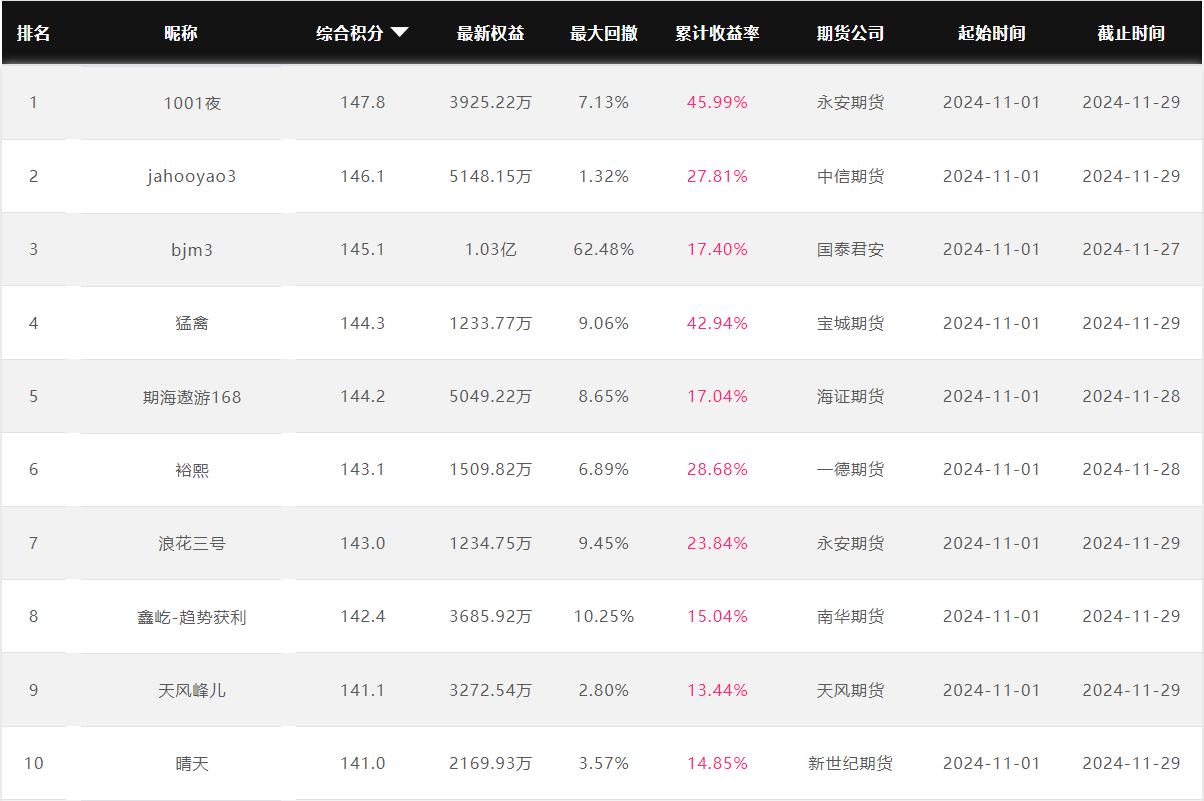The width and height of the screenshot is (1204, 801).
Task: Select the return 27.81% value
Action: pos(717,176)
